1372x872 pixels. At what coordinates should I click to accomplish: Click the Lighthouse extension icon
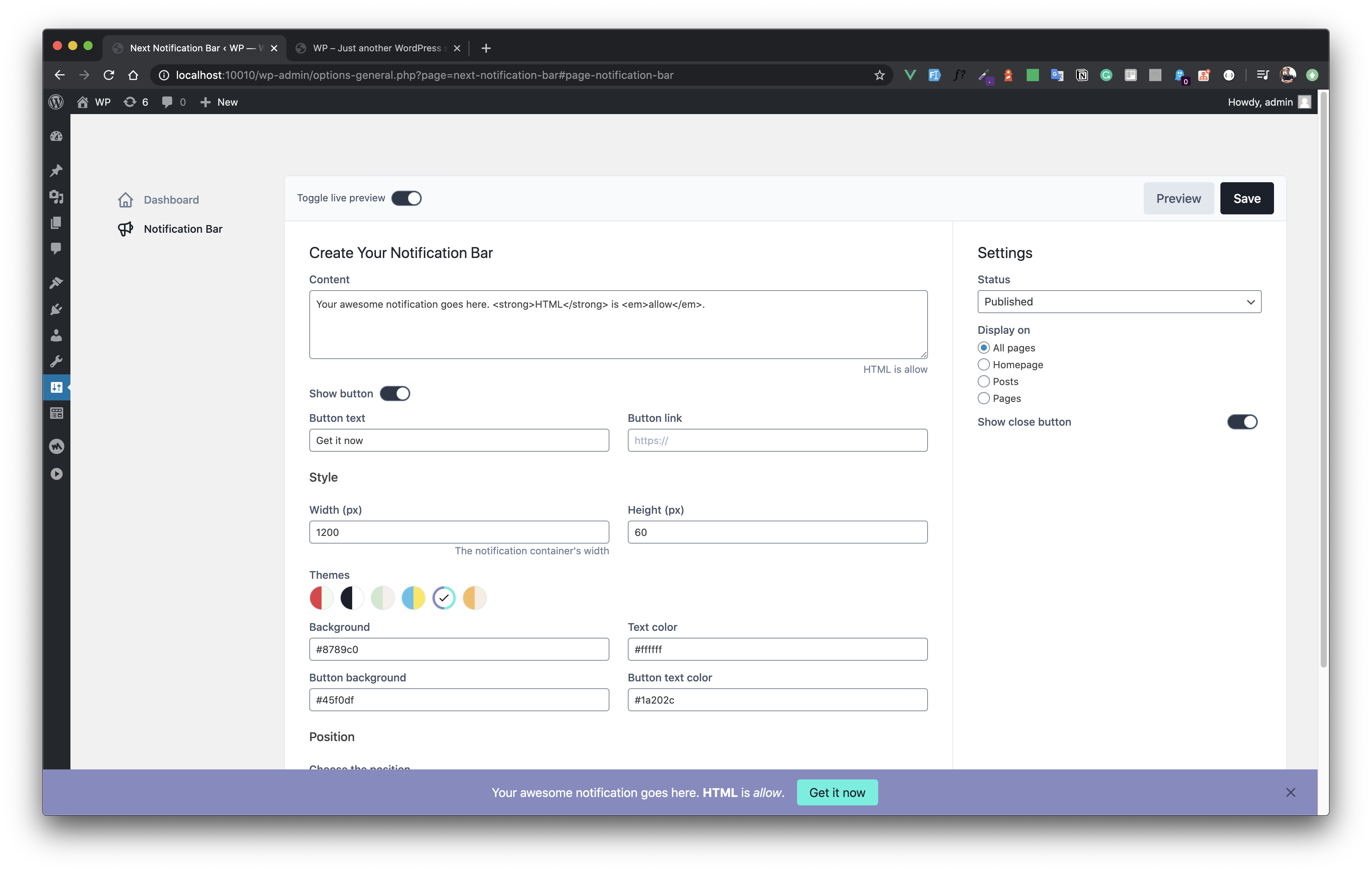pos(1008,75)
